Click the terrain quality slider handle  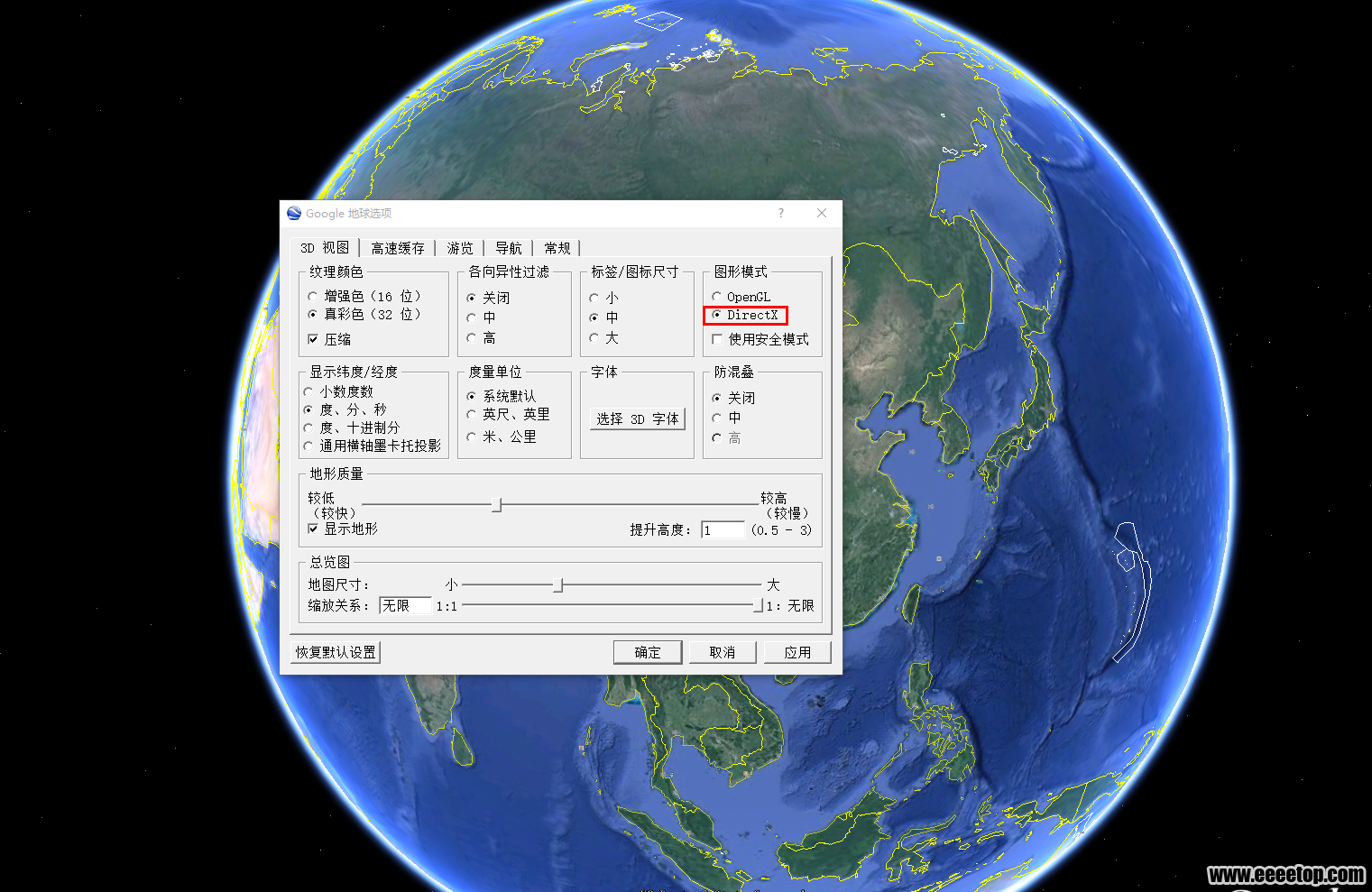click(496, 505)
